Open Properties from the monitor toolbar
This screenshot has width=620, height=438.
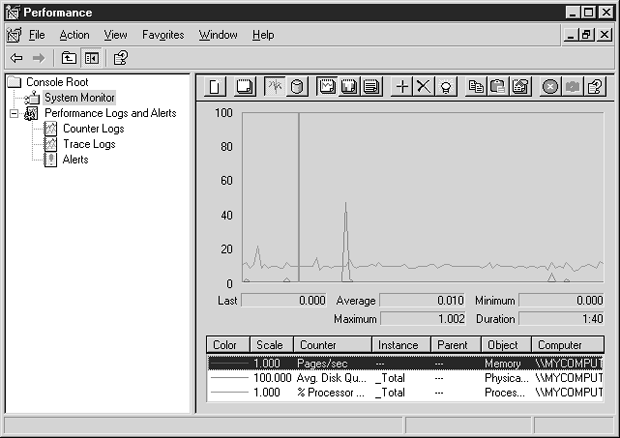pyautogui.click(x=520, y=87)
